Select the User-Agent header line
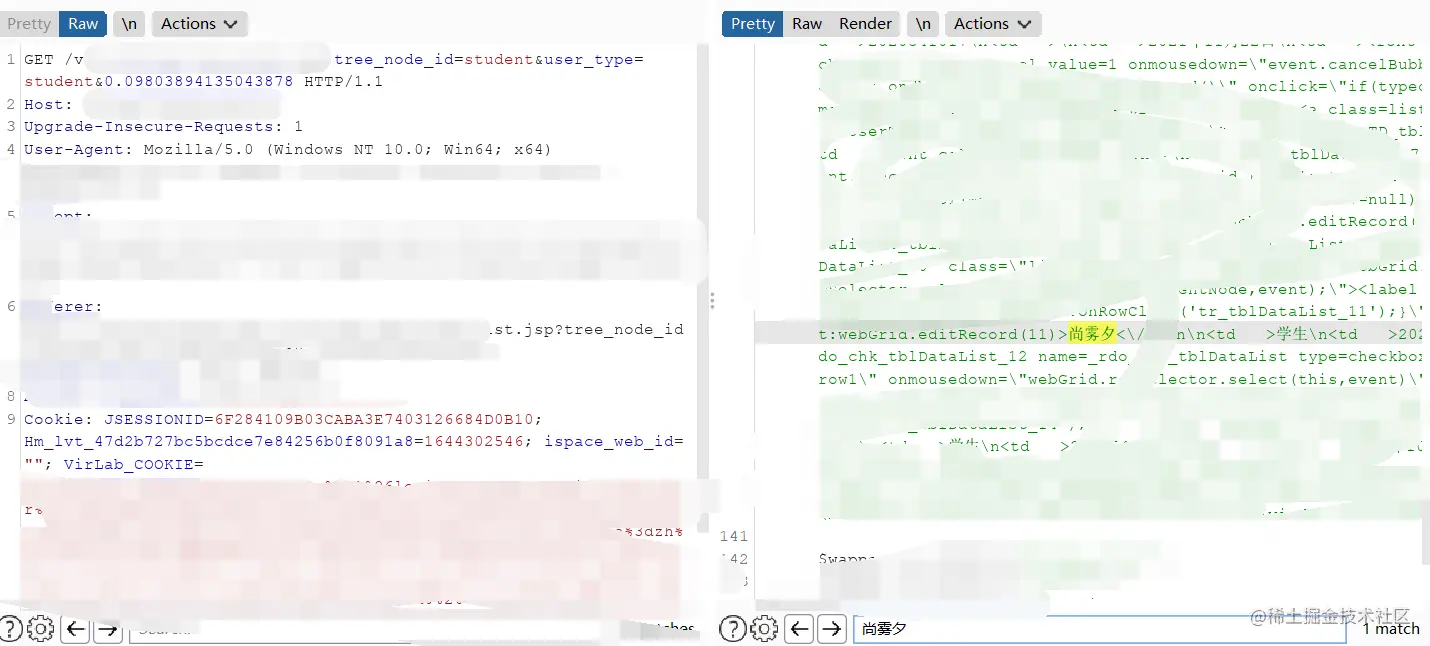1430x646 pixels. tap(288, 150)
